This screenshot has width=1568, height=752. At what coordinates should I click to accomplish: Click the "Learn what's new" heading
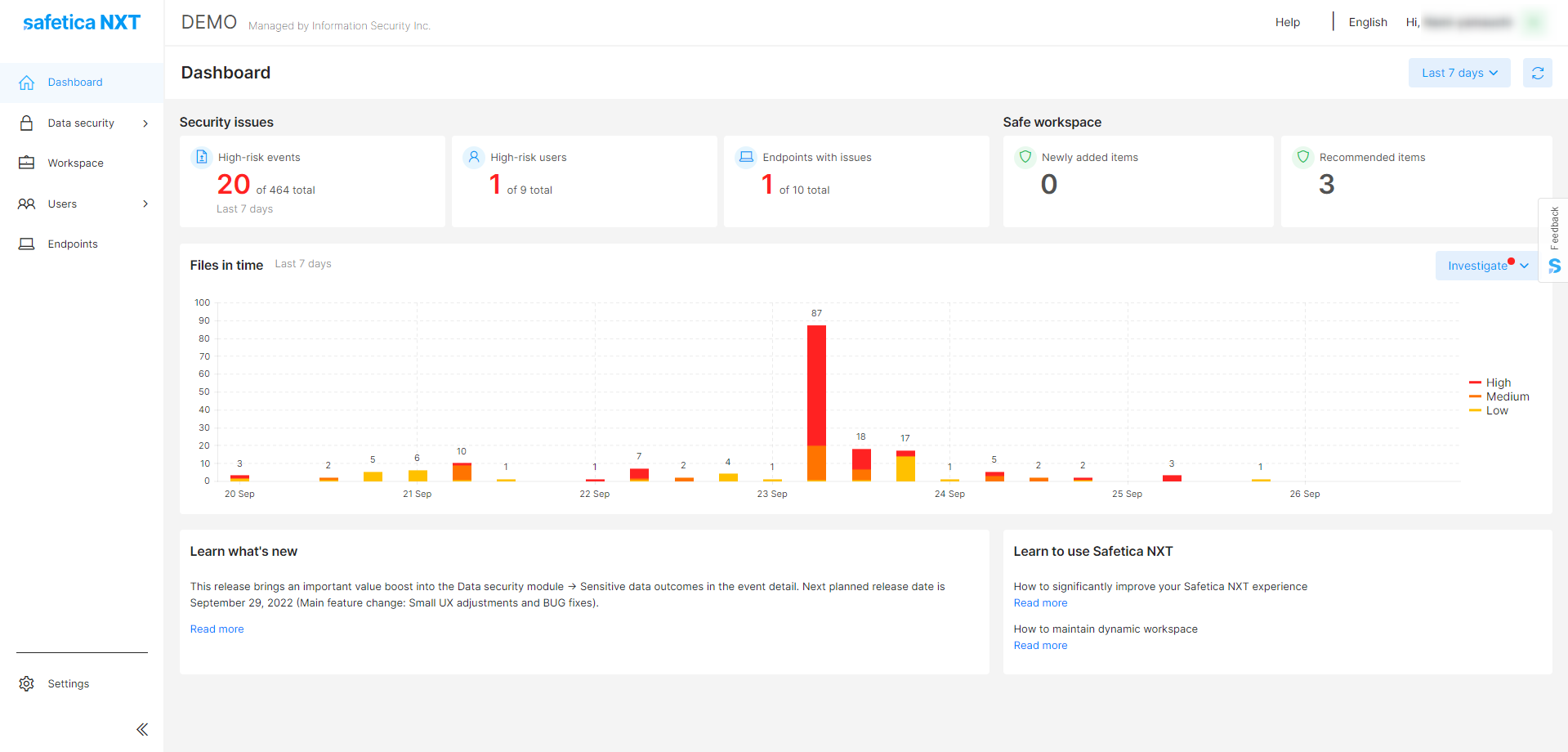243,552
